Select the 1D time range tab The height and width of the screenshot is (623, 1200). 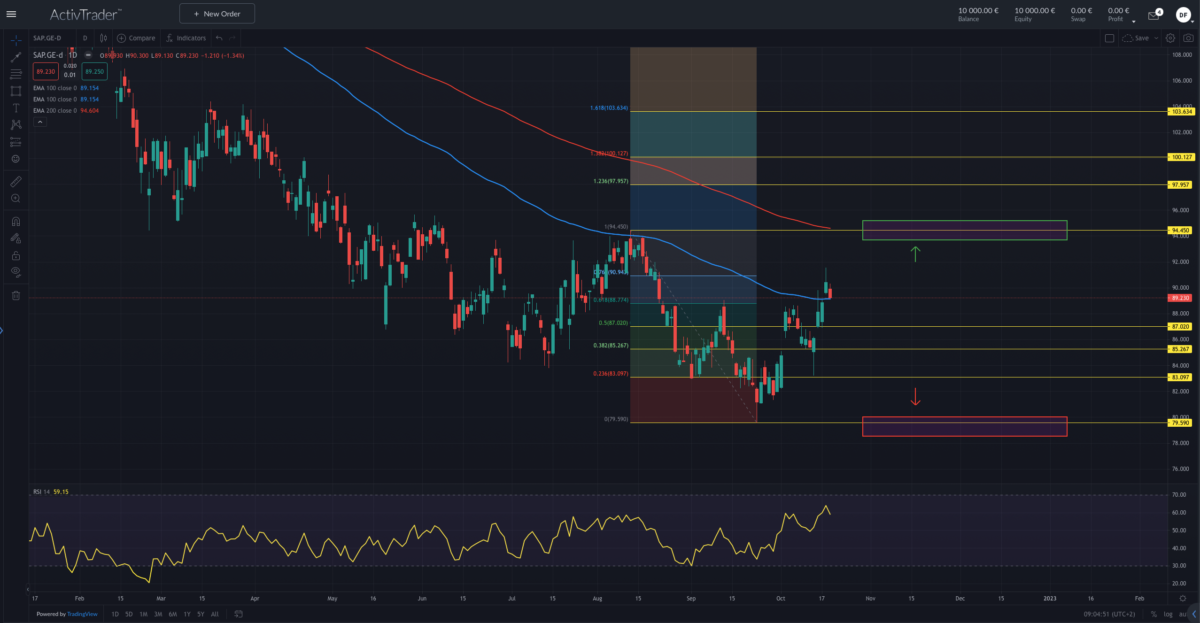tap(115, 614)
